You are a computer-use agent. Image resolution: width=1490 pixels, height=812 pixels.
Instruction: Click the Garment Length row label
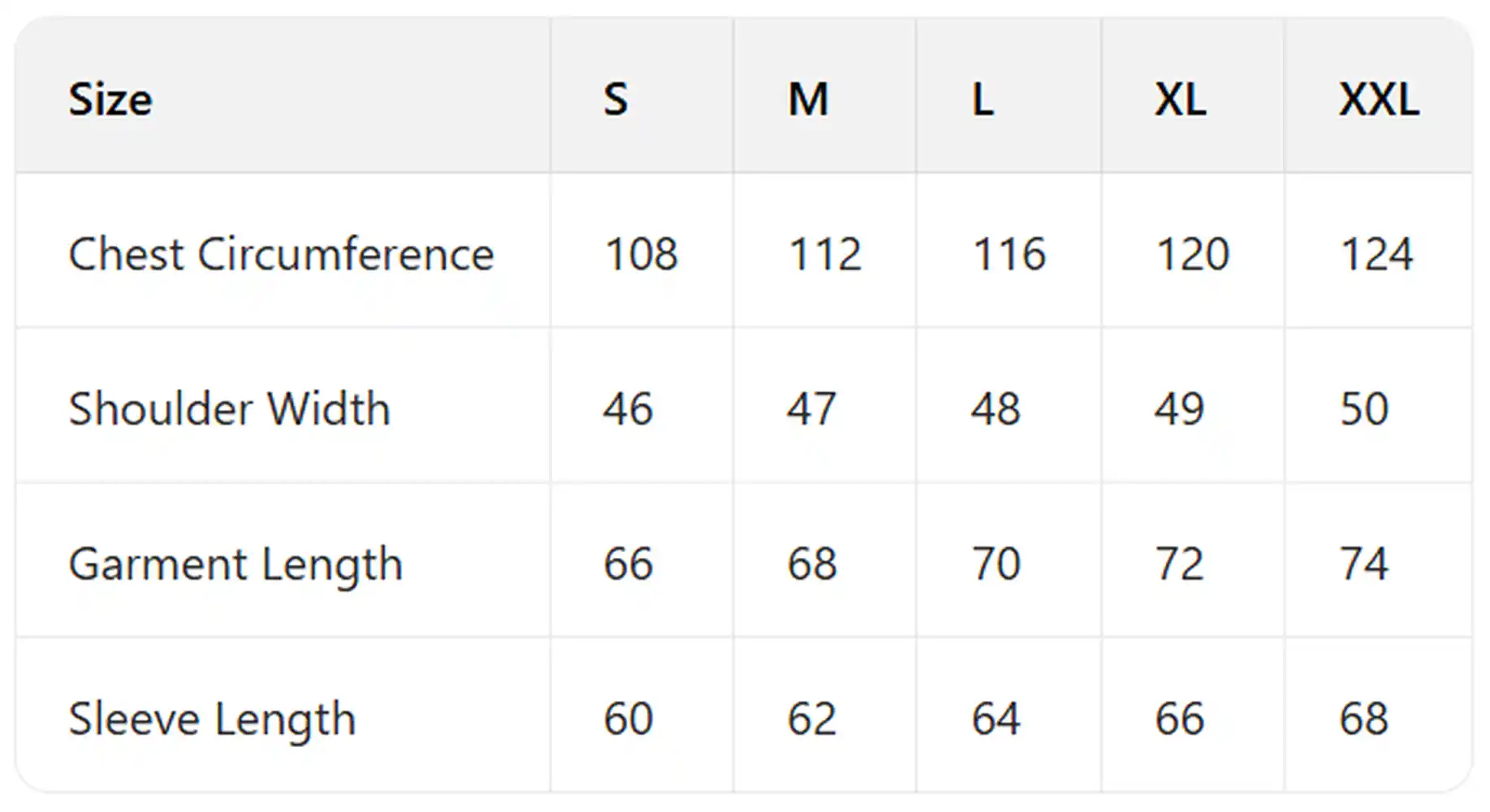coord(235,564)
